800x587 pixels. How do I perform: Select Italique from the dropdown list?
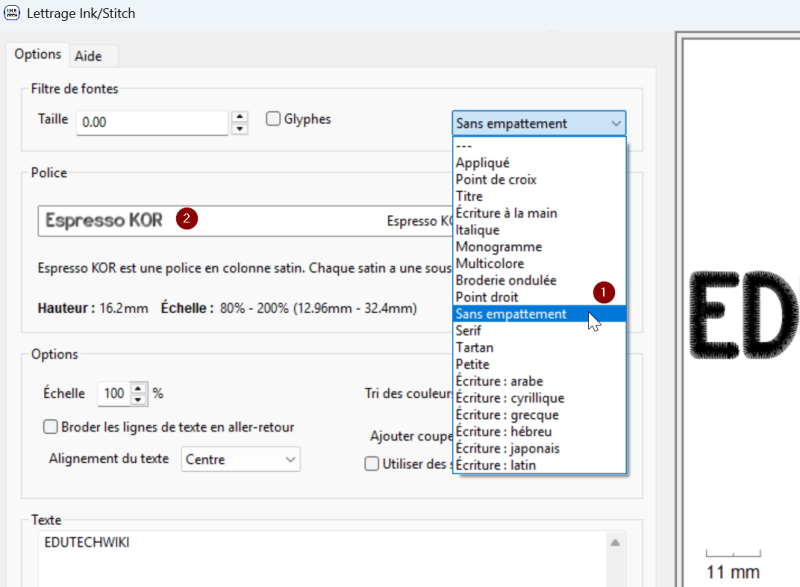[x=539, y=230]
